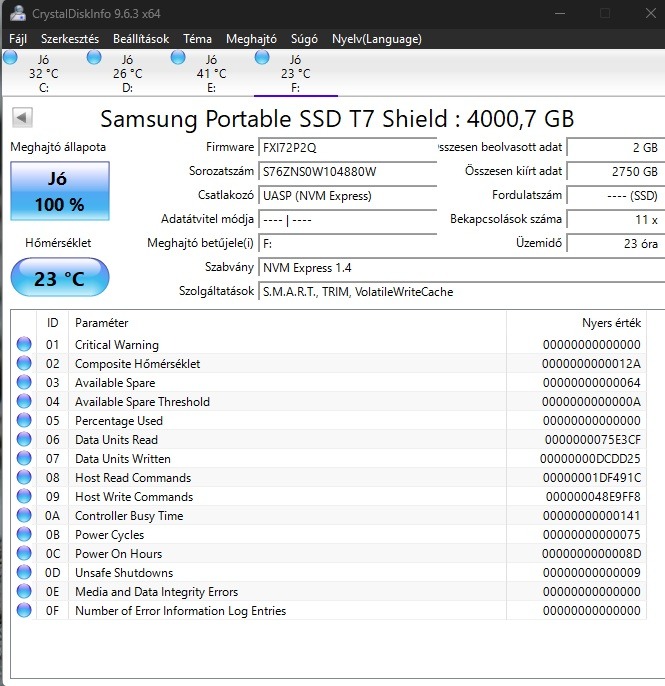Click status icon of Number of Error Information Log Entries
The width and height of the screenshot is (665, 686).
(x=24, y=610)
